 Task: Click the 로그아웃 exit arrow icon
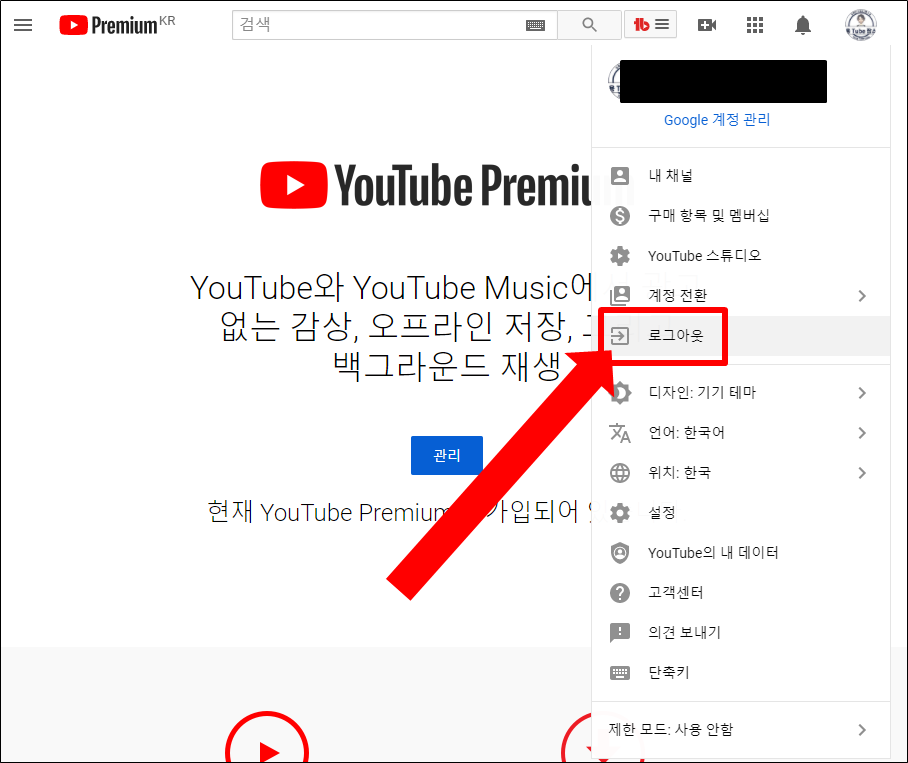[620, 335]
